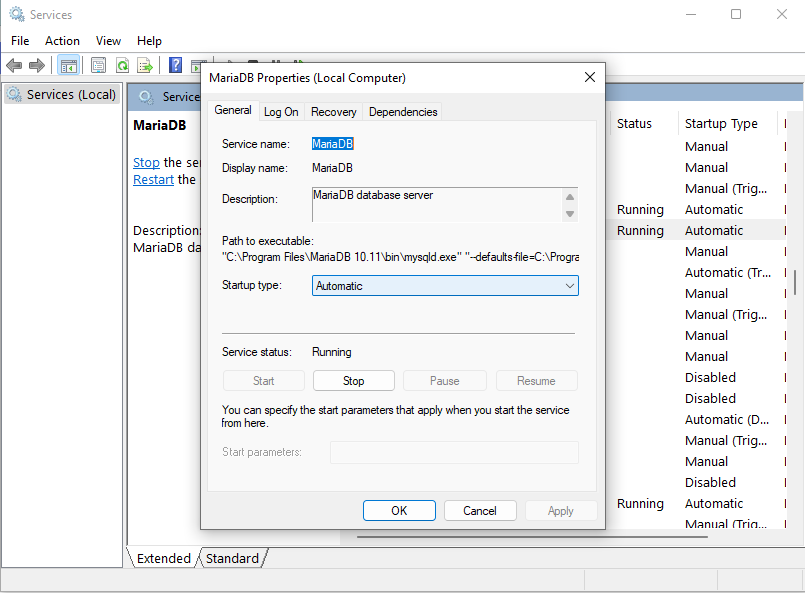
Task: Click the Export List toolbar icon
Action: click(x=145, y=65)
